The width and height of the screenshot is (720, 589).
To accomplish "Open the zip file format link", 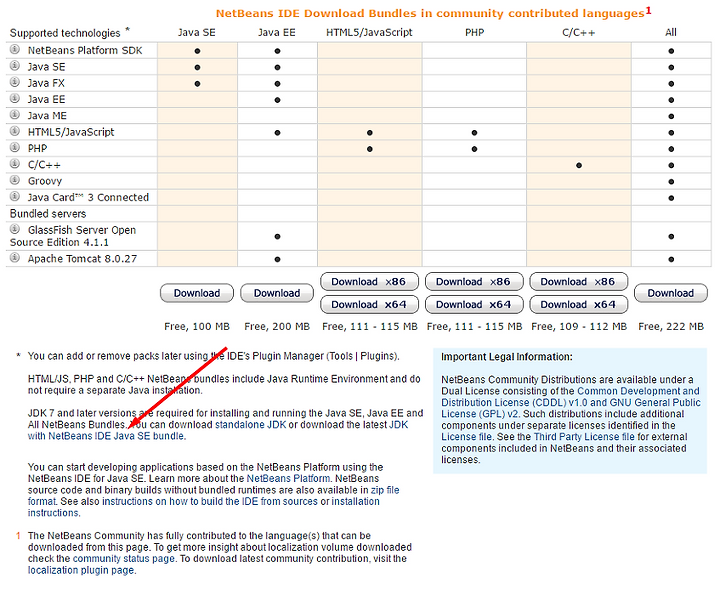I will [385, 490].
